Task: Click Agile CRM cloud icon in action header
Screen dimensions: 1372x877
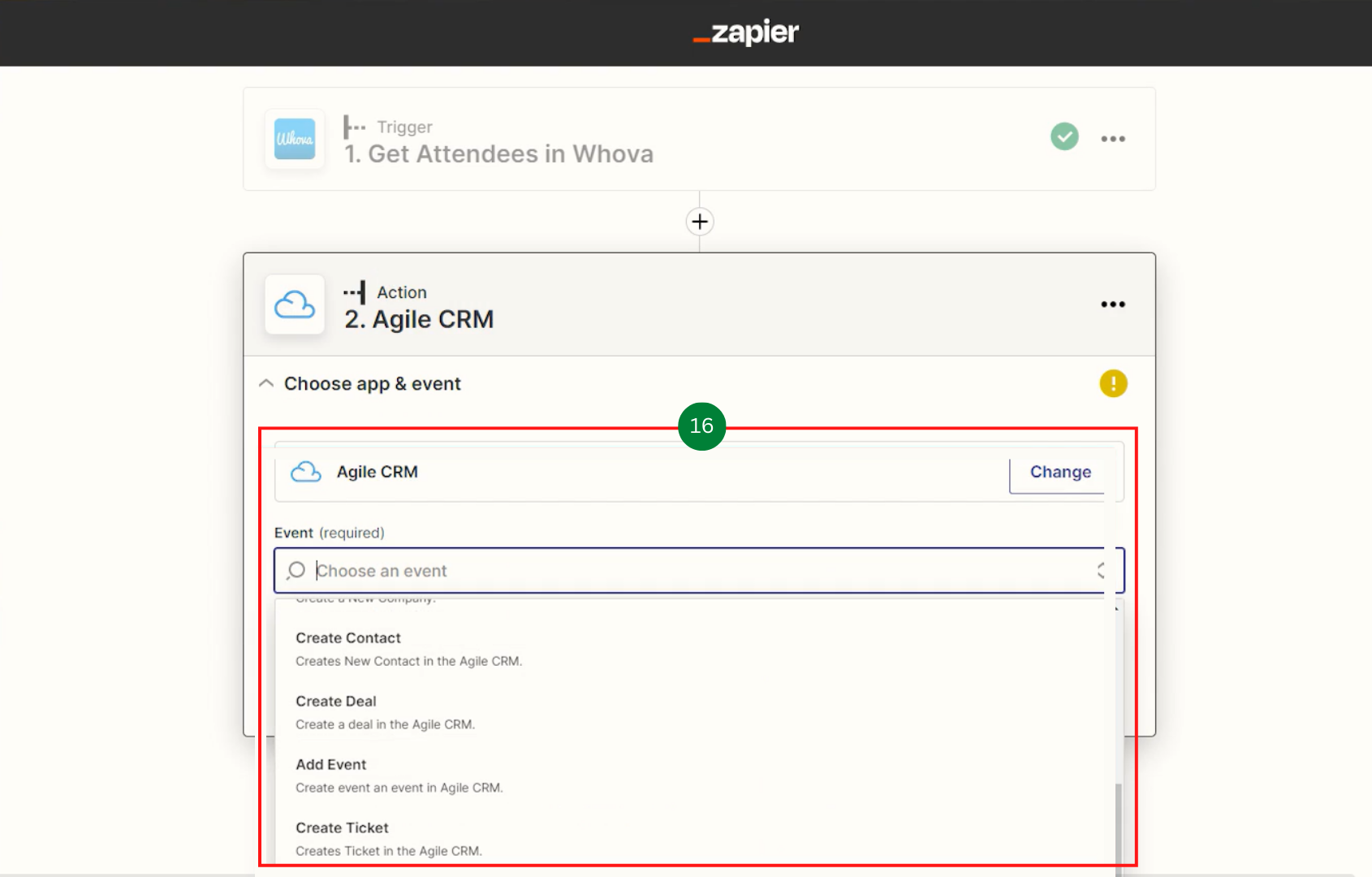Action: click(295, 305)
